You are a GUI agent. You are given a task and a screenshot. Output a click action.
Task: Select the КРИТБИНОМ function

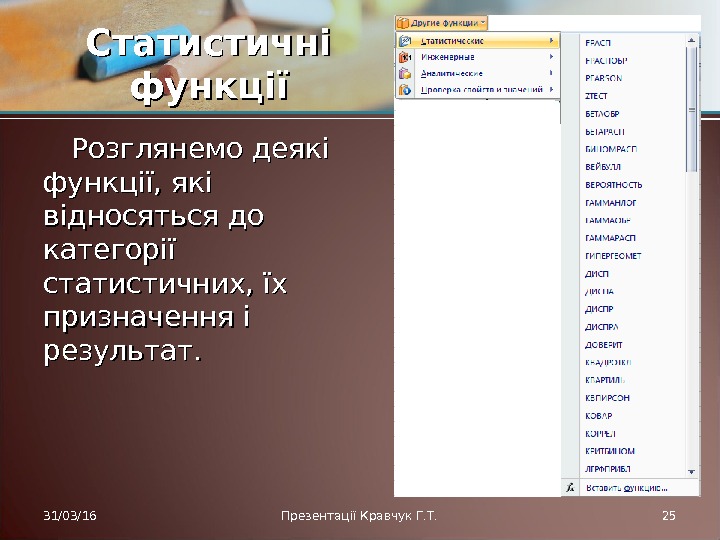click(610, 452)
